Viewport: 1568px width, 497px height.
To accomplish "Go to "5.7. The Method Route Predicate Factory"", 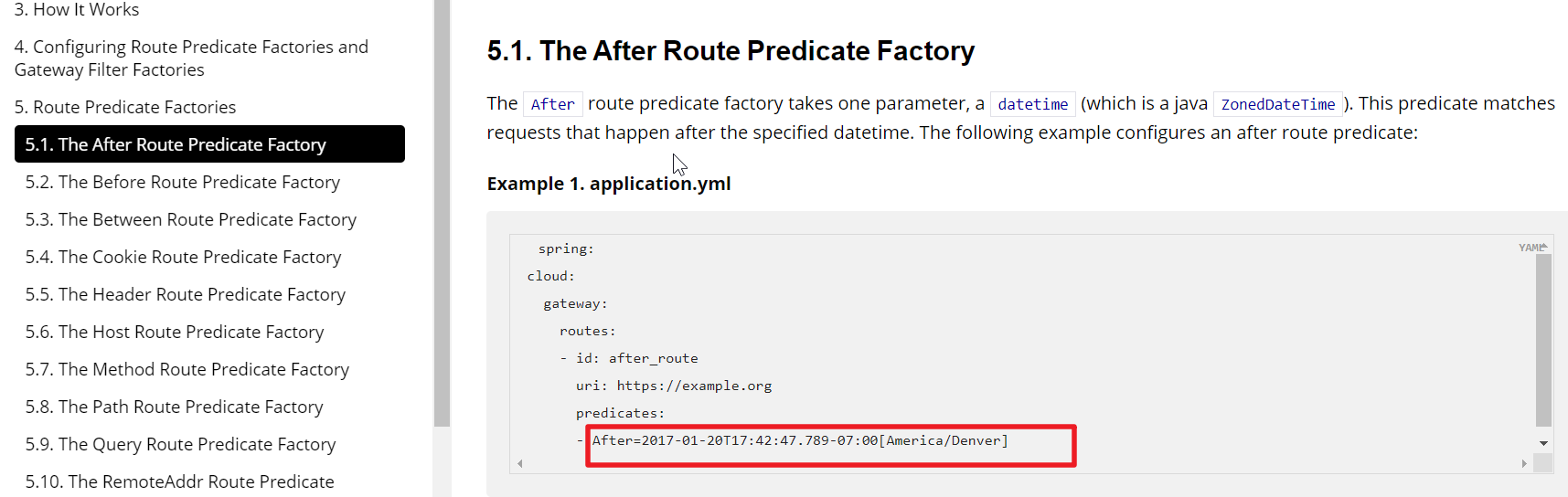I will [187, 369].
